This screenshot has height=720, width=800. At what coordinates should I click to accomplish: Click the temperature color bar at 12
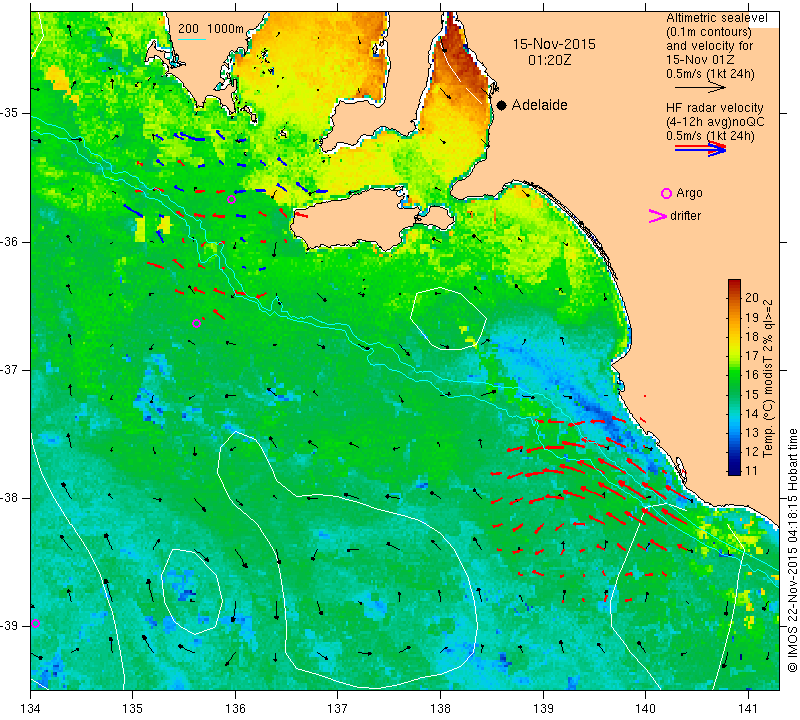click(x=734, y=452)
